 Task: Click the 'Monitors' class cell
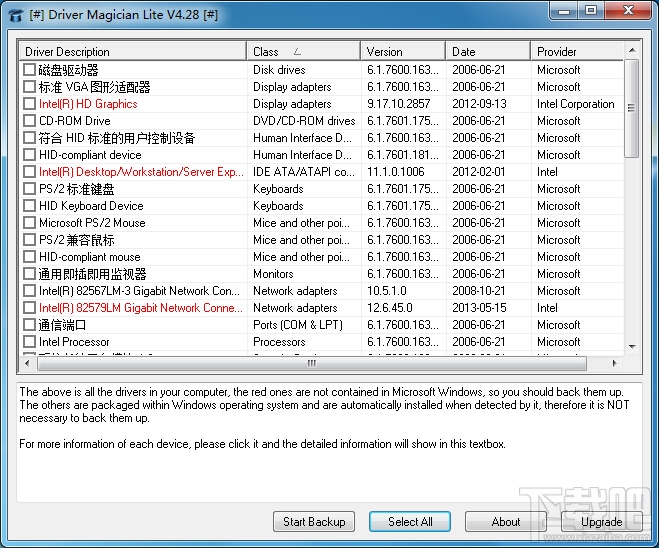tap(273, 274)
